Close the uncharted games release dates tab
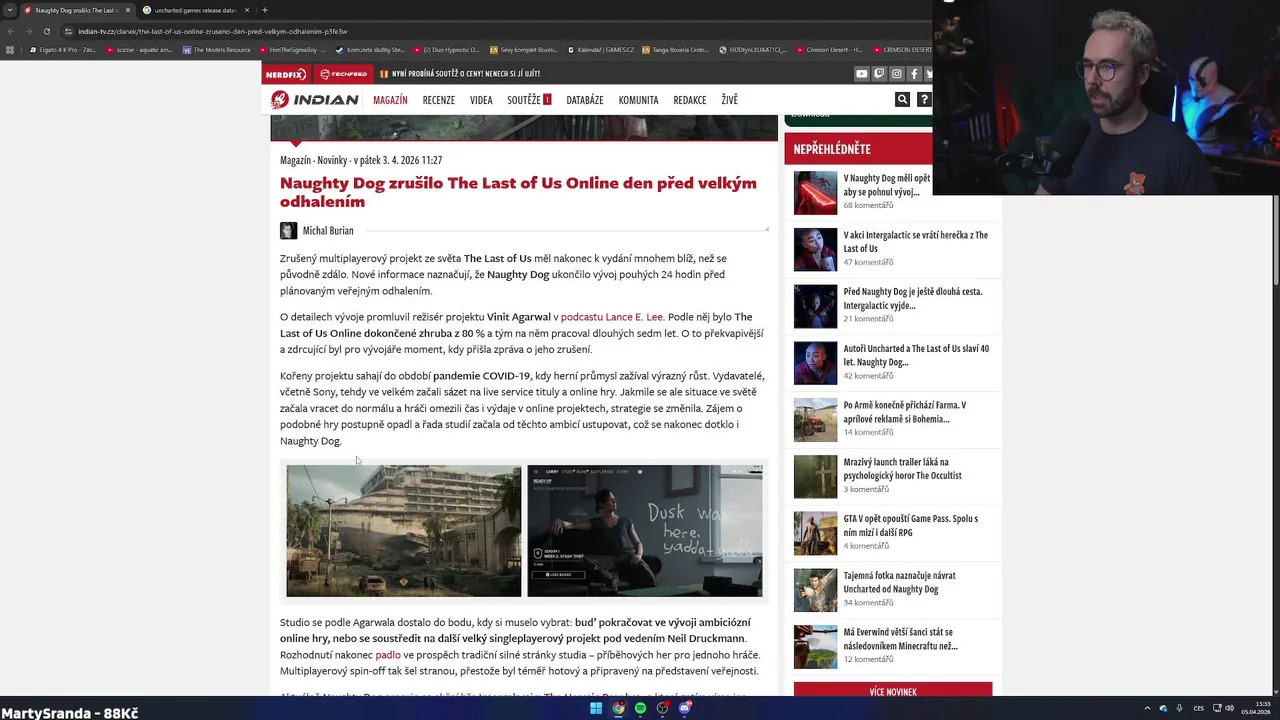This screenshot has width=1280, height=720. click(x=247, y=10)
